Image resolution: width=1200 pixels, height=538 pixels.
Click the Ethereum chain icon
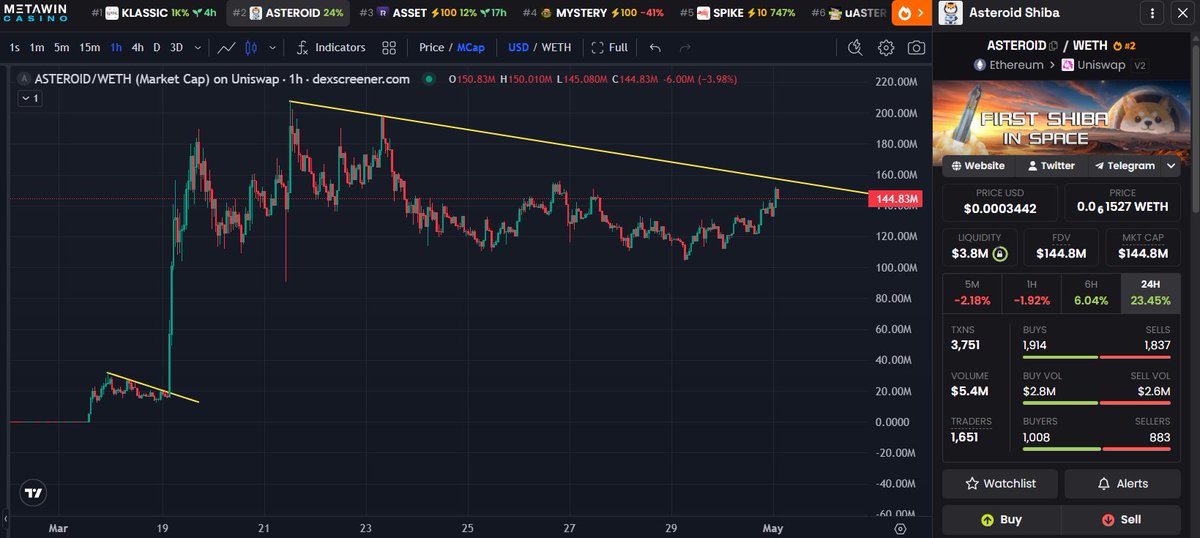(x=980, y=65)
